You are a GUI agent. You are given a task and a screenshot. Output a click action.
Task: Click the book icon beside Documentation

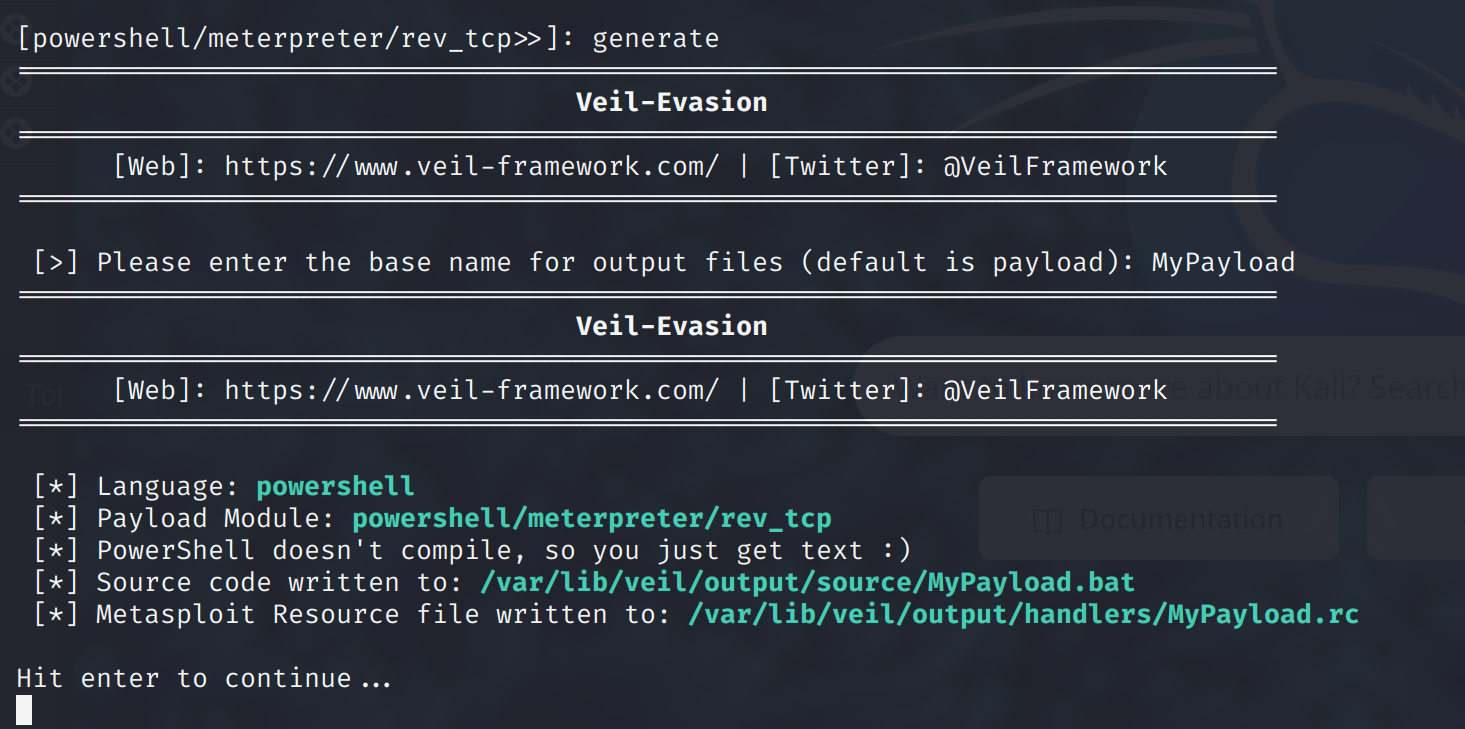coord(1047,520)
